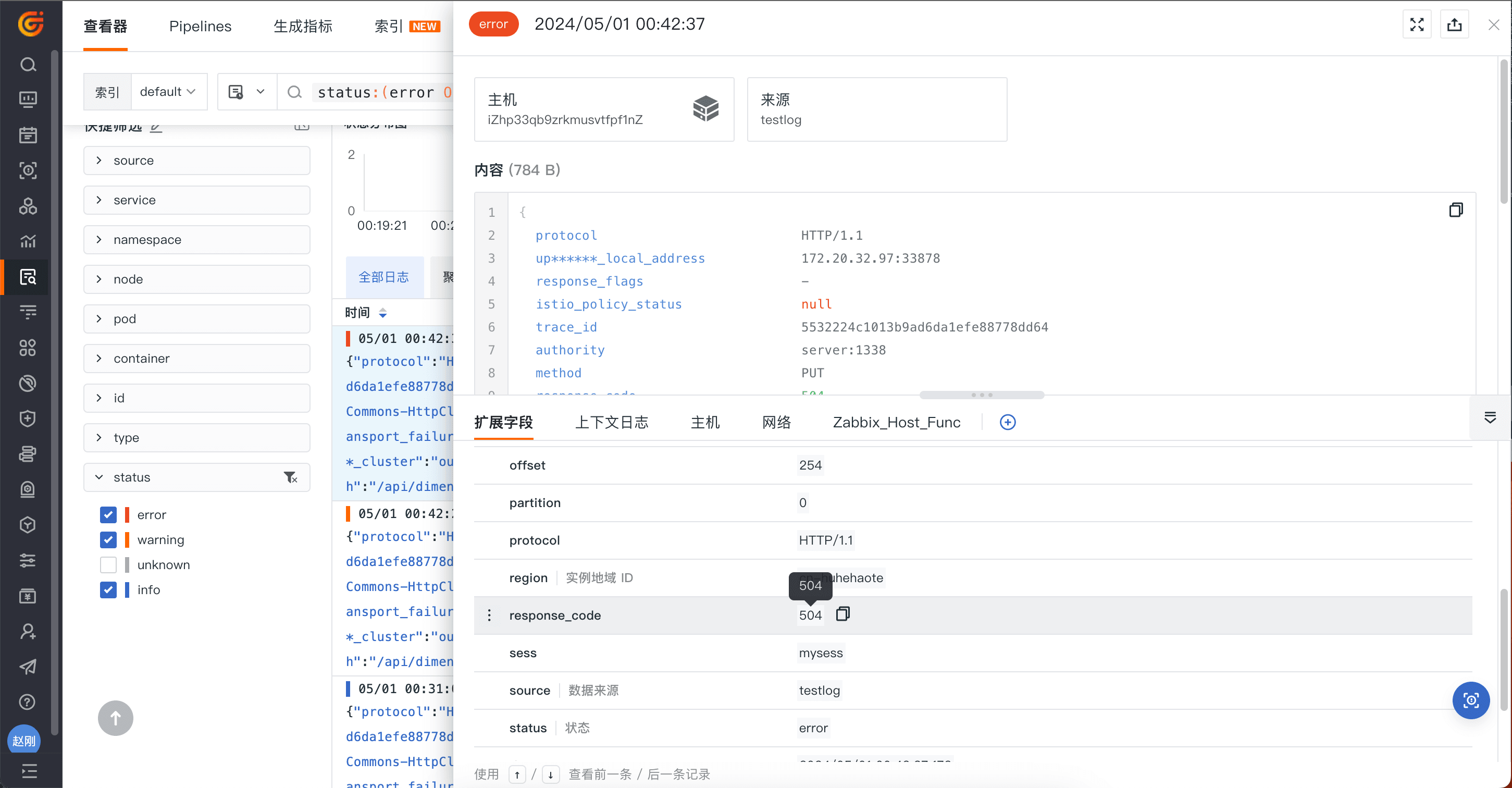1512x788 pixels.
Task: Disable the warning status filter
Action: click(108, 539)
